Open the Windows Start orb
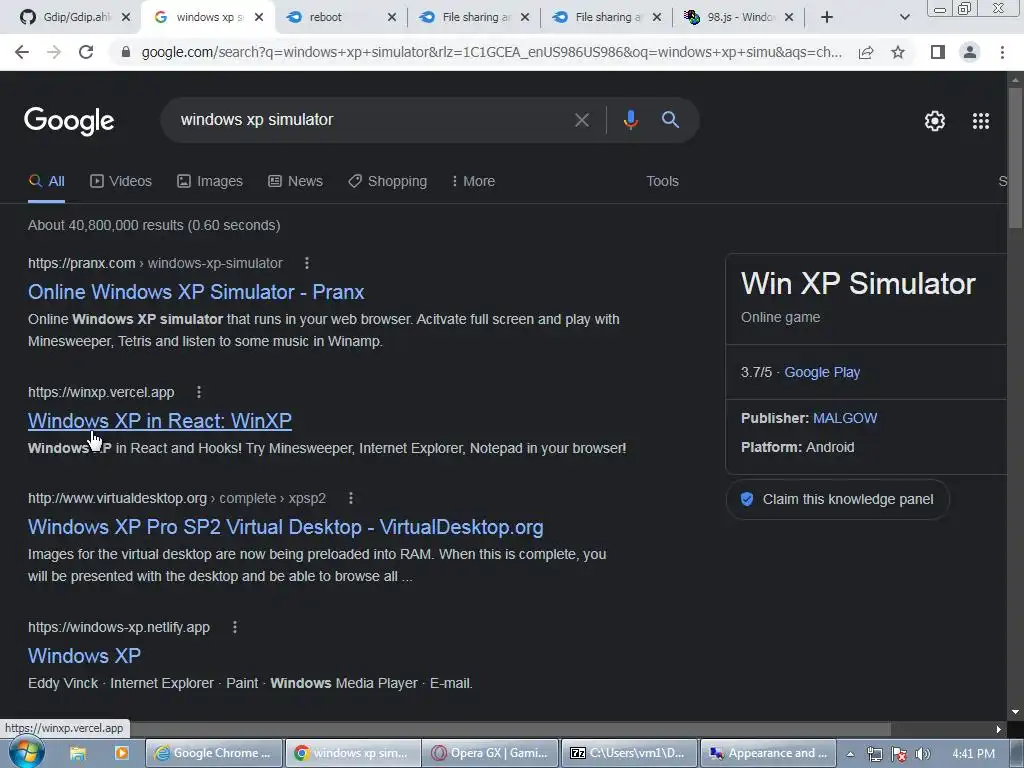1024x768 pixels. coord(27,752)
